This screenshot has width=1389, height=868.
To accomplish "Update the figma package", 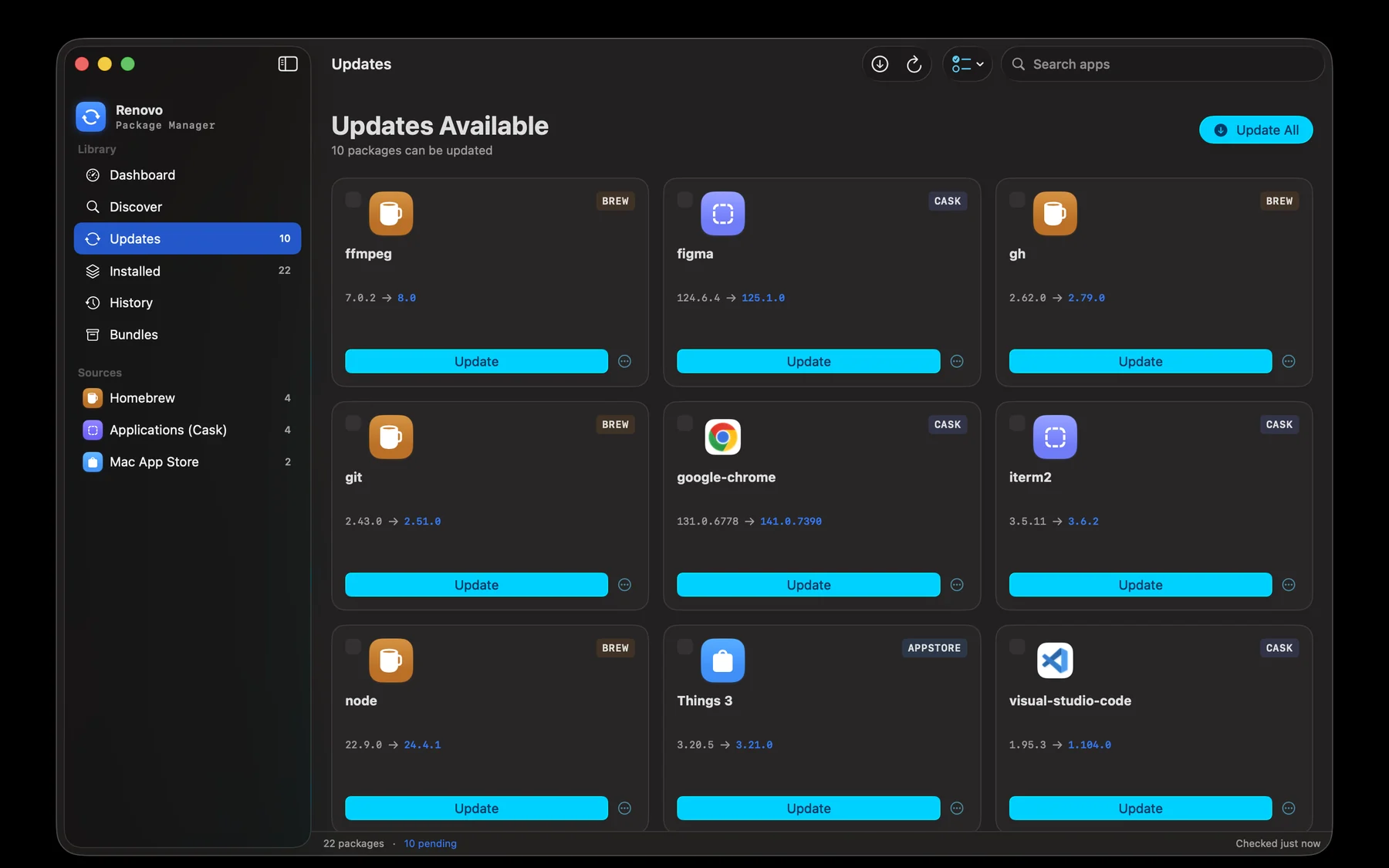I will [x=808, y=361].
